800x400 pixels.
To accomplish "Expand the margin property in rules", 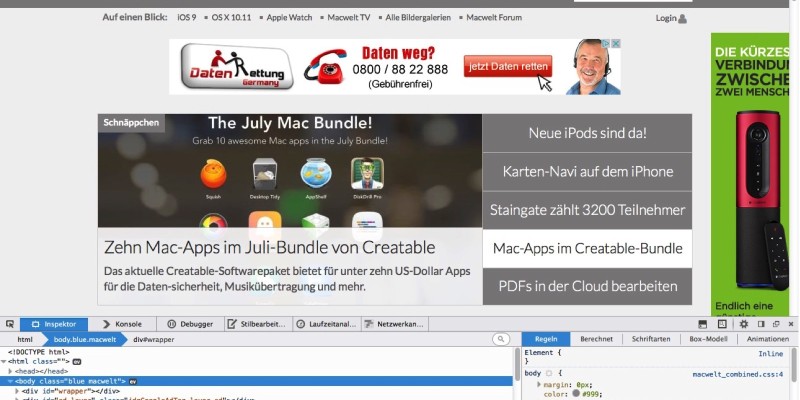I will click(540, 384).
